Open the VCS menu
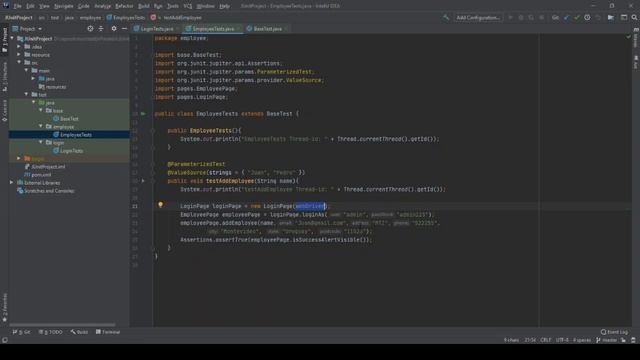The width and height of the screenshot is (640, 360). click(x=187, y=6)
